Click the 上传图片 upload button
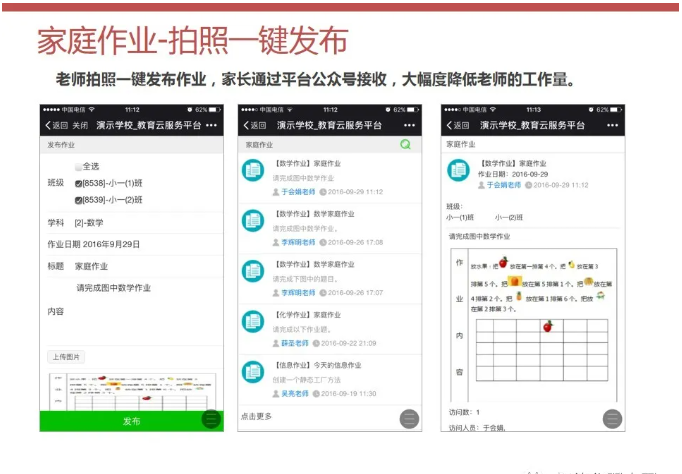Image resolution: width=682 pixels, height=474 pixels. point(67,357)
